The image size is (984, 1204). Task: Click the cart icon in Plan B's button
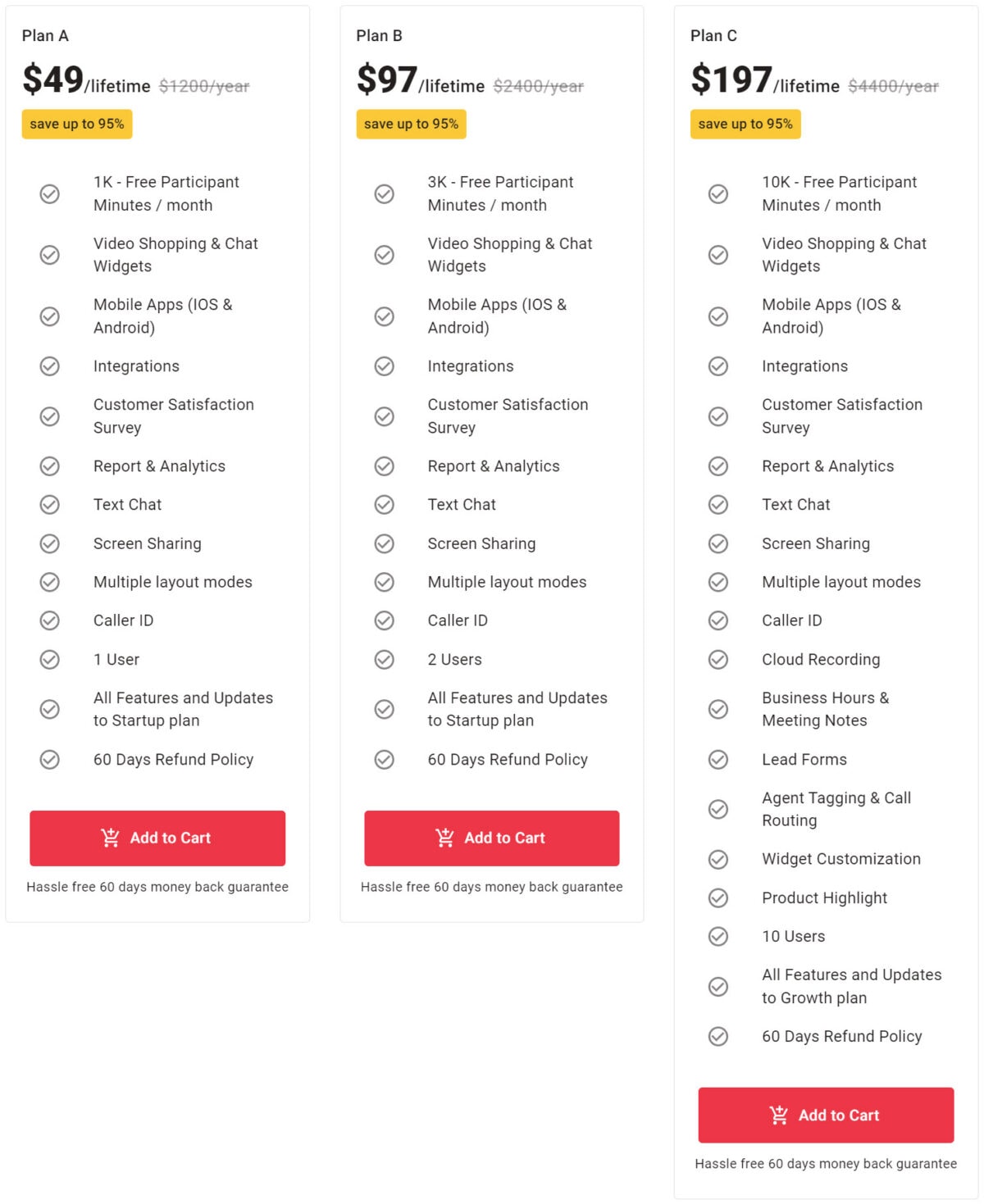tap(445, 838)
